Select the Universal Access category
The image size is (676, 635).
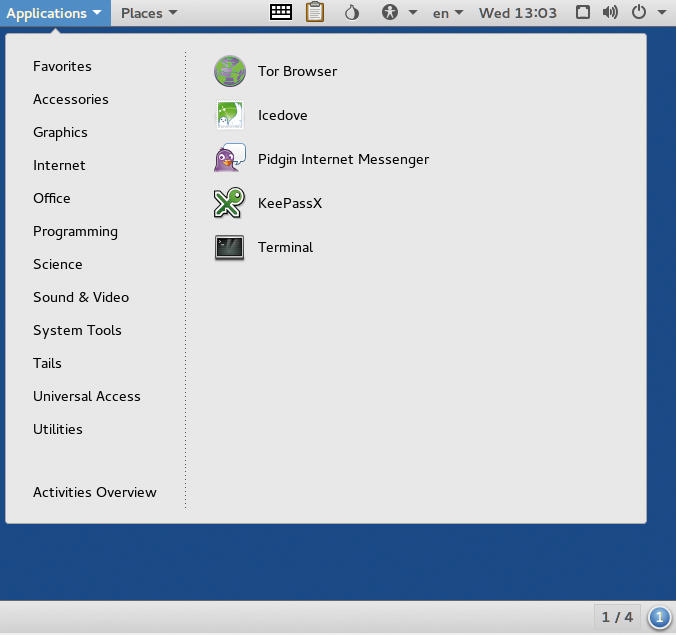(87, 397)
